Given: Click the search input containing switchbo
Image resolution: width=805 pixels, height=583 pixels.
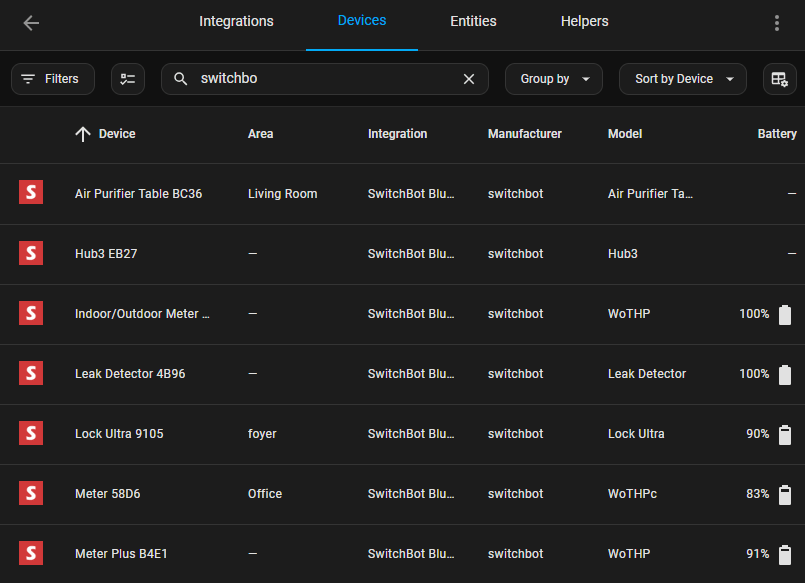Looking at the screenshot, I should [x=320, y=79].
